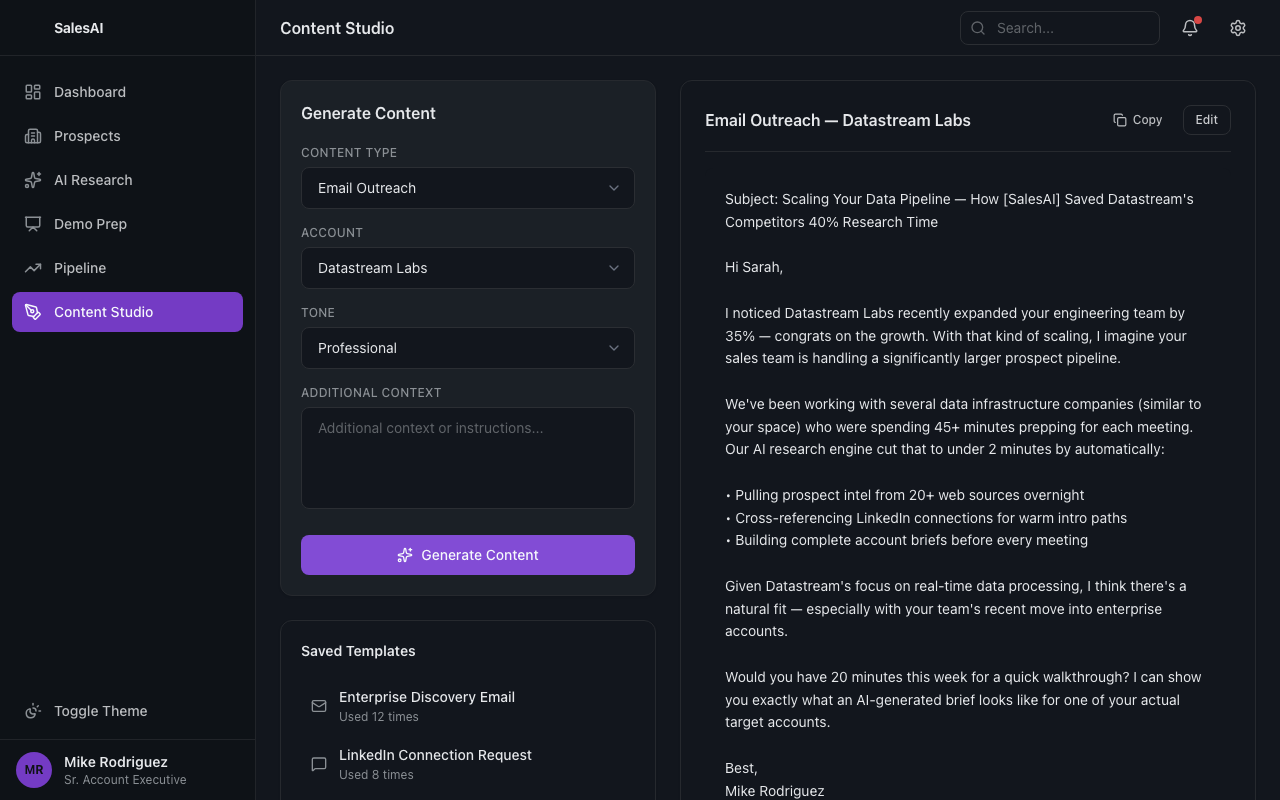Expand the Account dropdown showing Datastream Labs
Image resolution: width=1280 pixels, height=800 pixels.
tap(467, 268)
